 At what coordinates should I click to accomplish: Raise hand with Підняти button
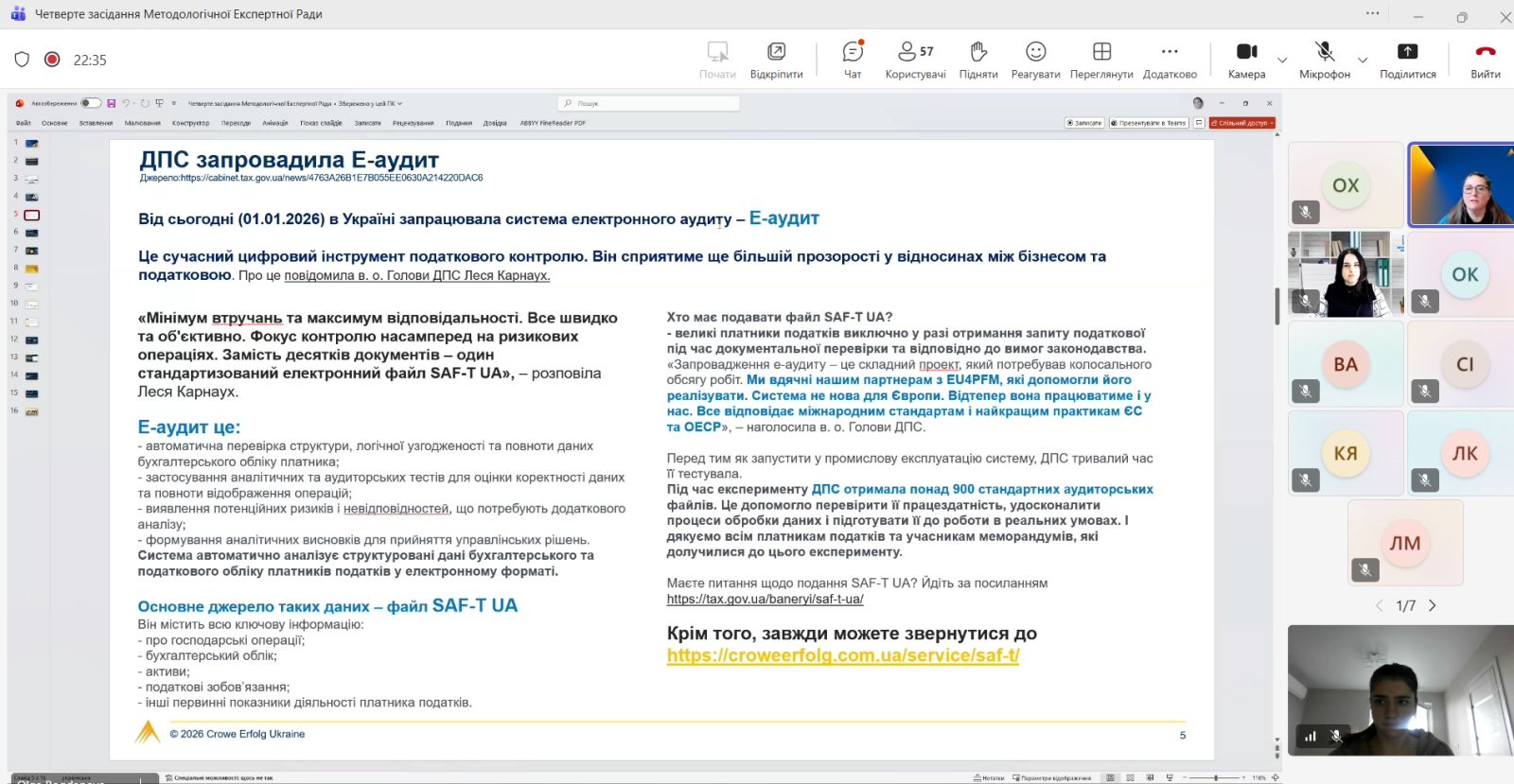(978, 60)
